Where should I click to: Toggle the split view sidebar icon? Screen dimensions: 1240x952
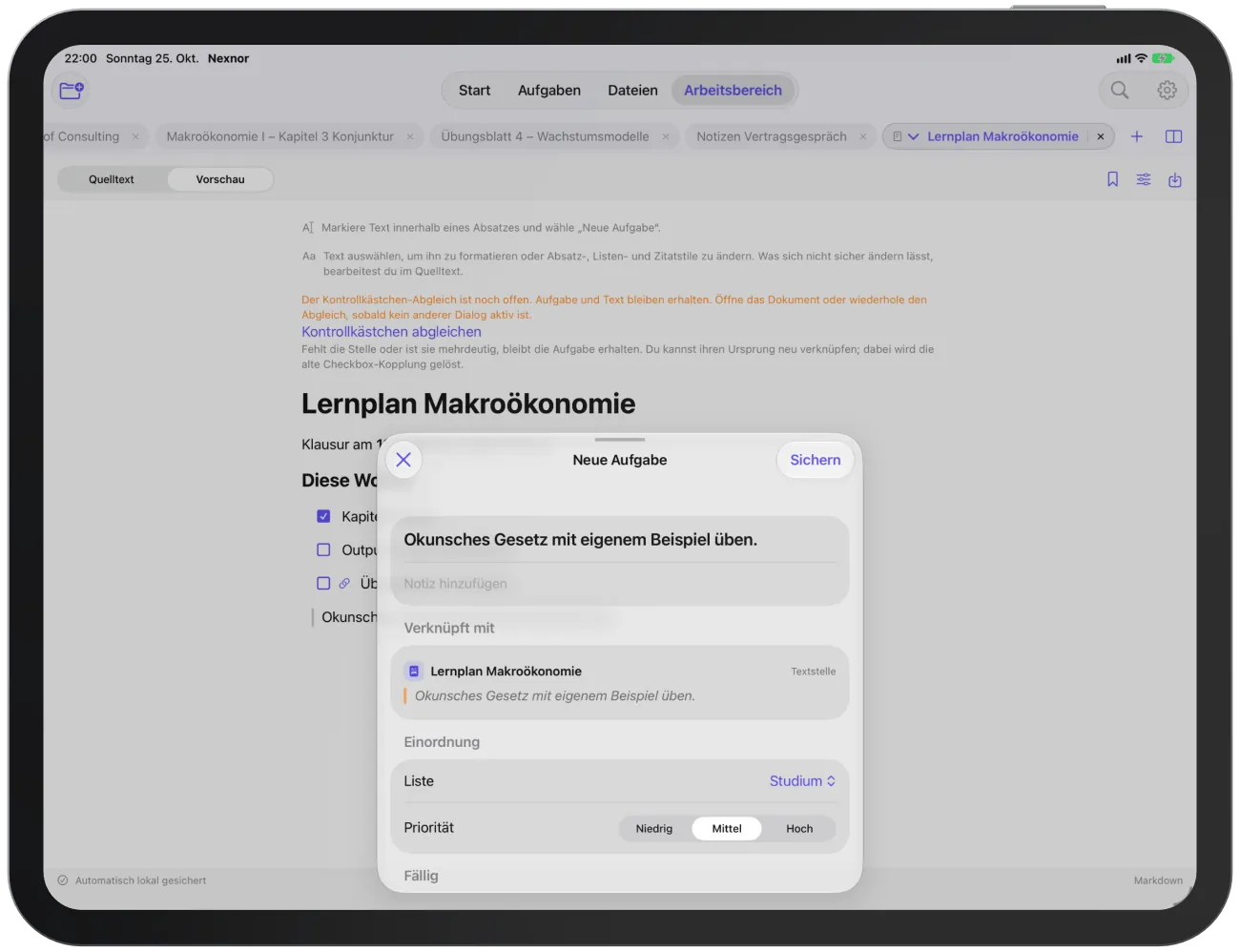1174,136
